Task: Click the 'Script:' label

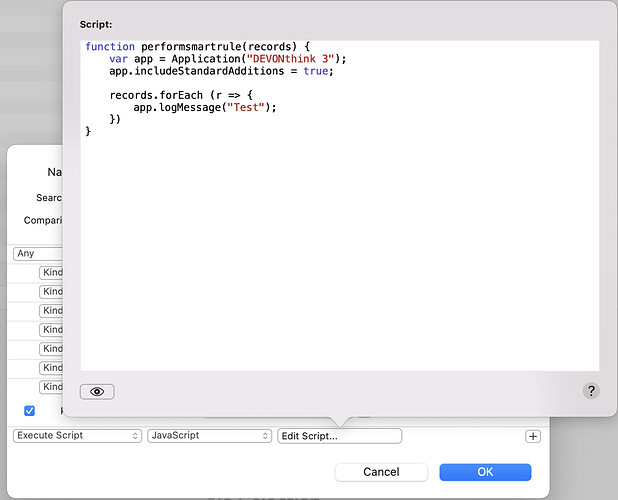Action: point(96,24)
